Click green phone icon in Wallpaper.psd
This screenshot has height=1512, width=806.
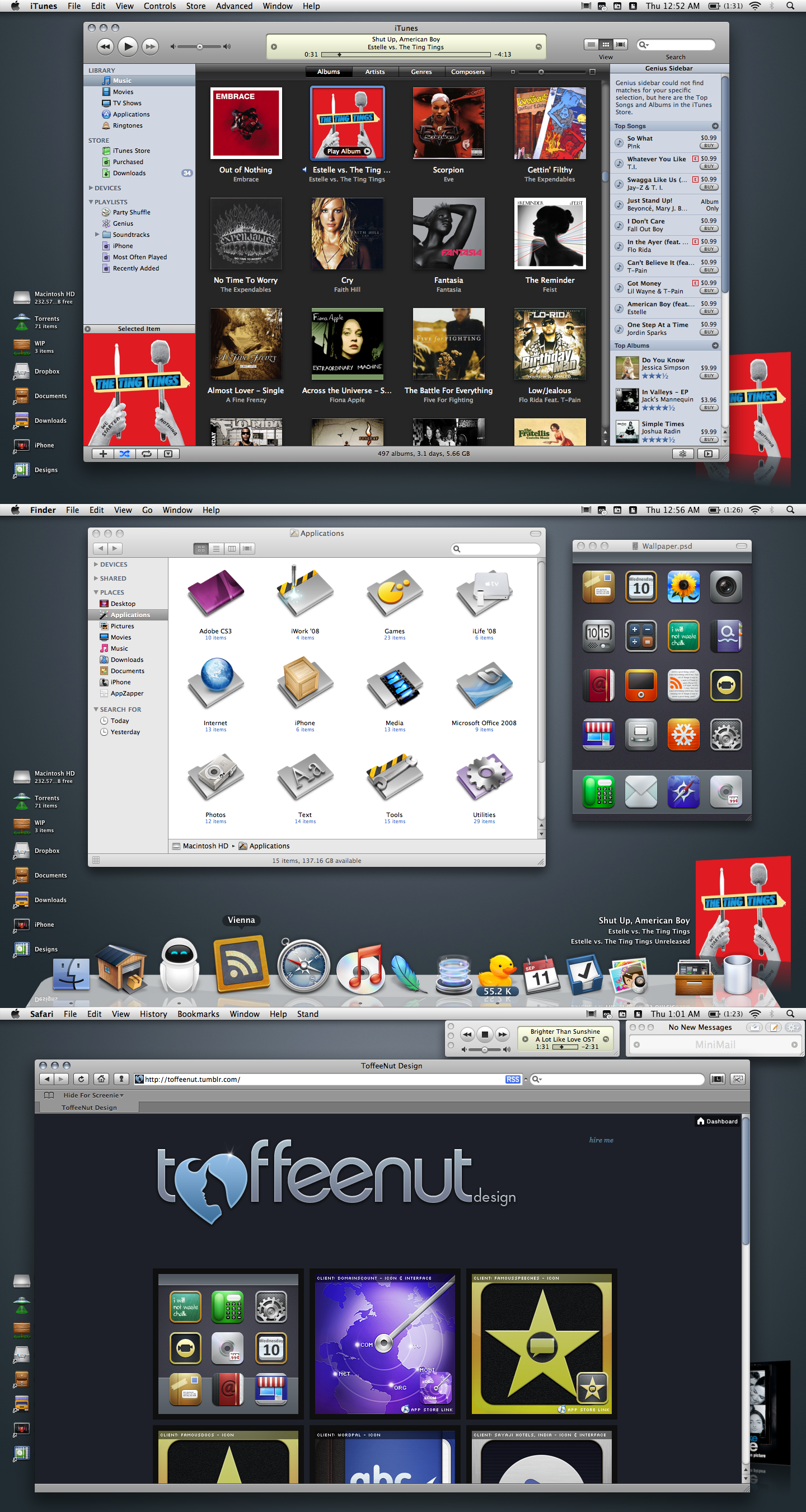pos(598,792)
